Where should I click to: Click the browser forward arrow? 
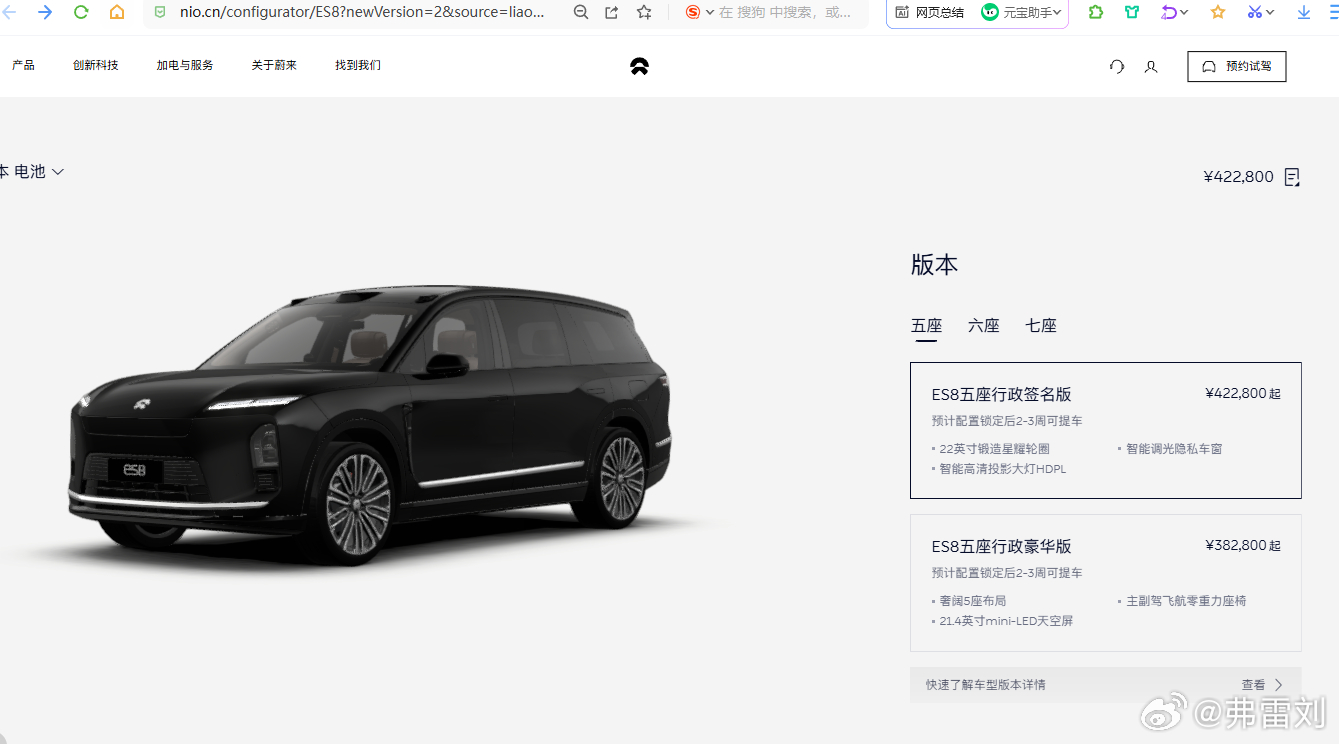point(45,12)
